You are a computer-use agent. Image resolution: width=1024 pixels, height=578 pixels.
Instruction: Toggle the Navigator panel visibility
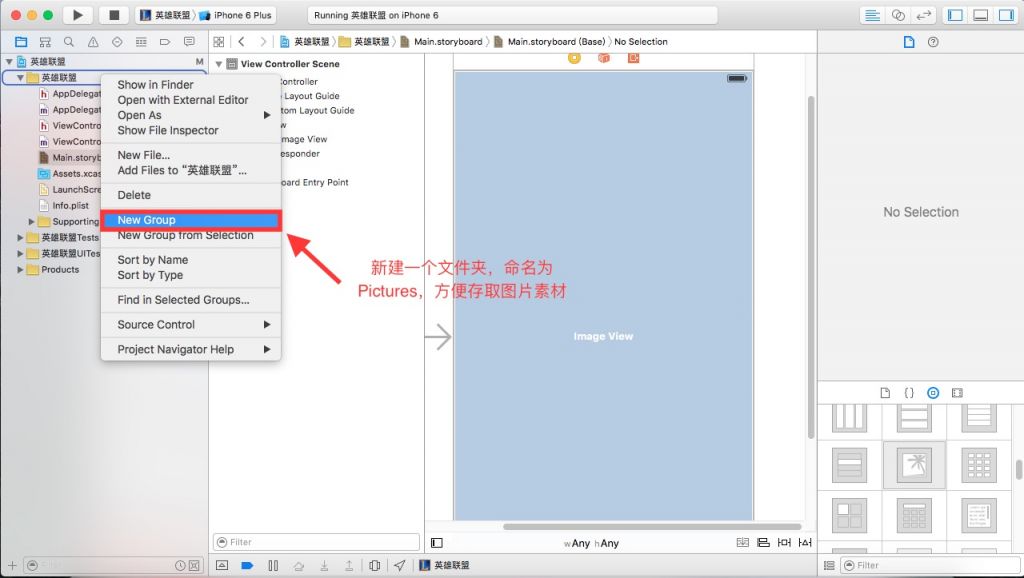(955, 15)
